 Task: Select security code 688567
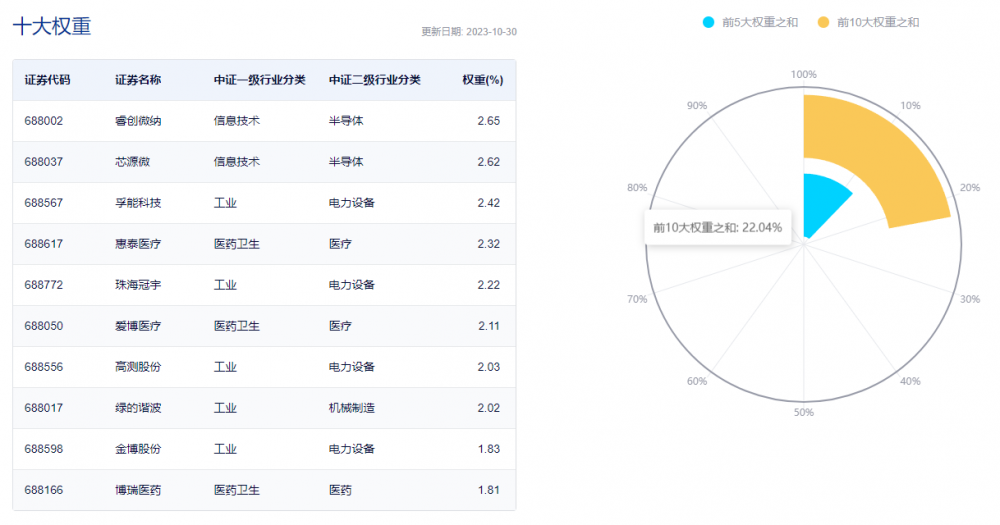click(x=43, y=203)
